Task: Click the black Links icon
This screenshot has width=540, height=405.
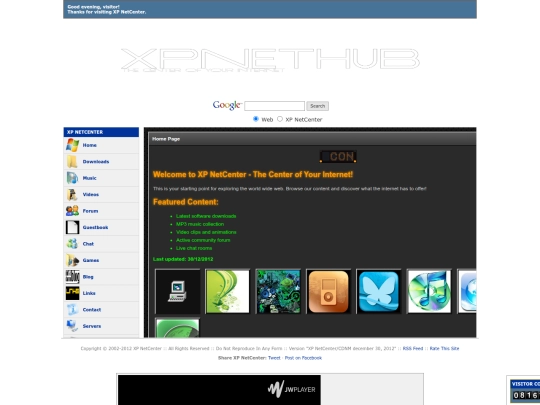Action: point(72,293)
